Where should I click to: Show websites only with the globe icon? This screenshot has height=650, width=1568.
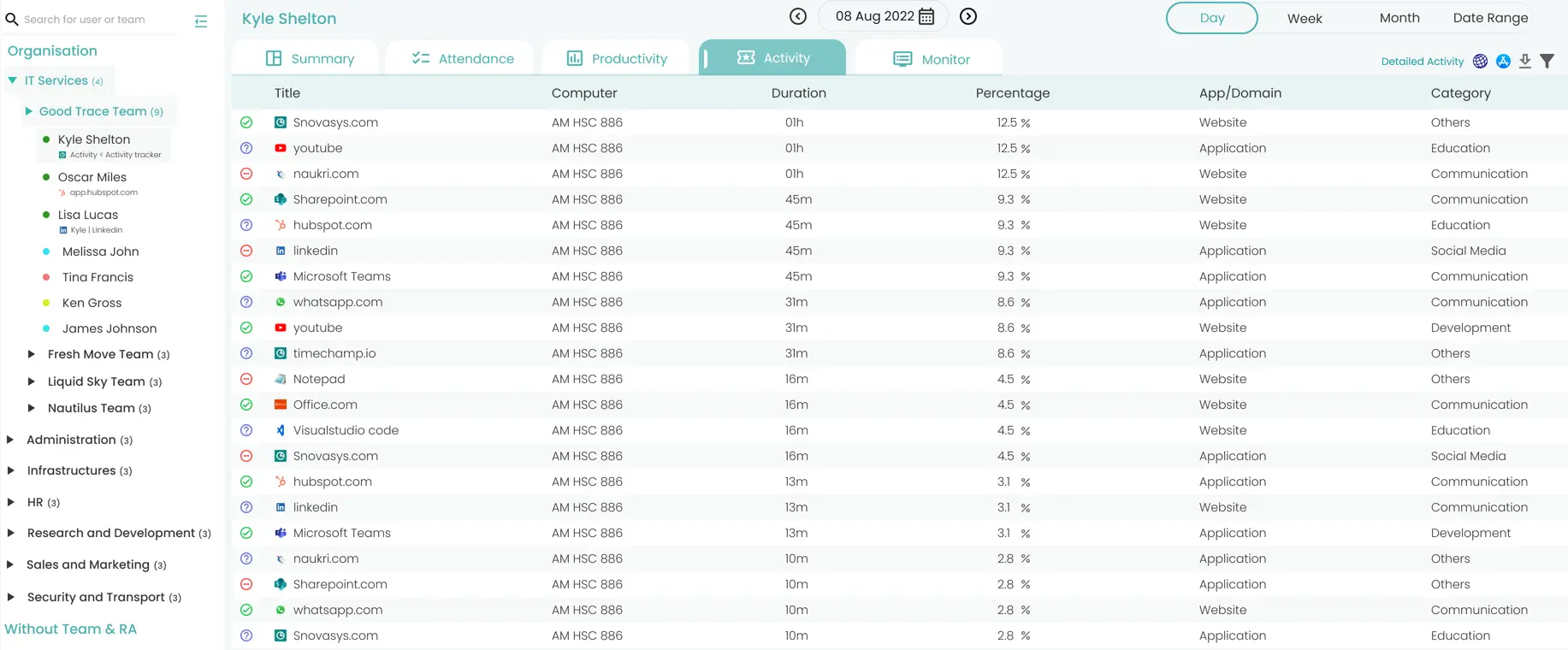(1480, 61)
